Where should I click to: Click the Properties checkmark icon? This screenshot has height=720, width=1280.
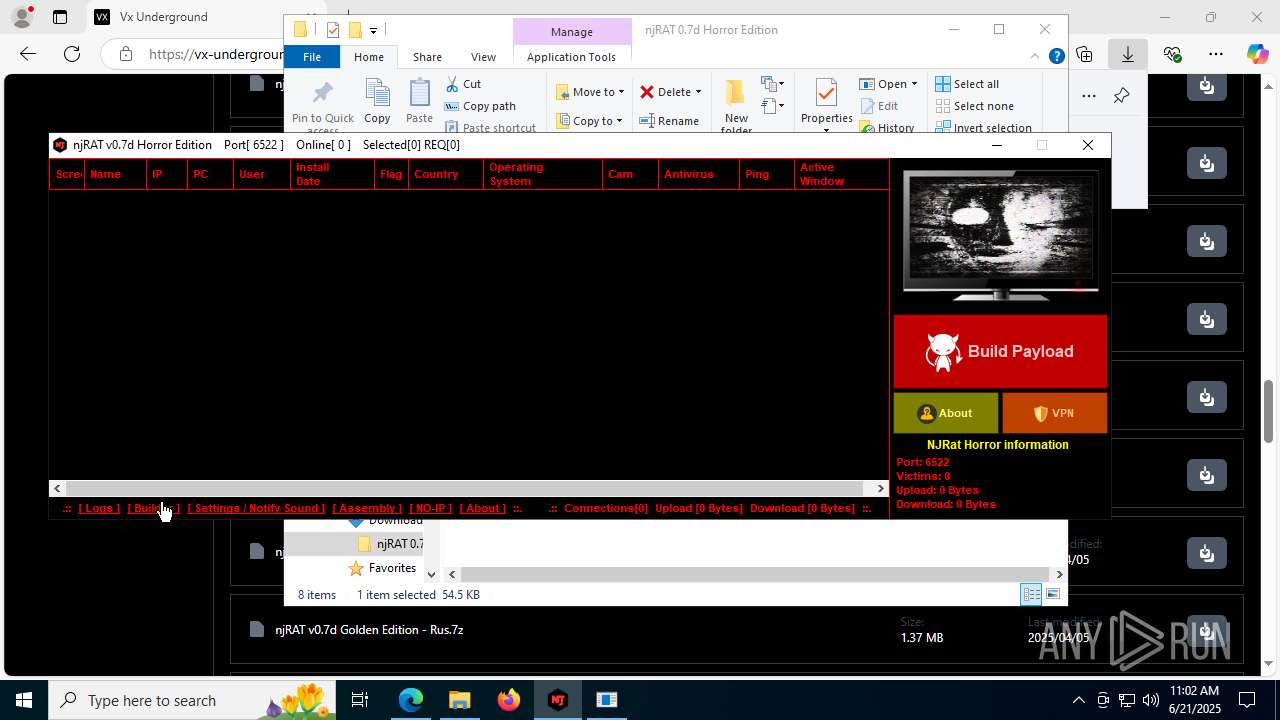click(826, 94)
